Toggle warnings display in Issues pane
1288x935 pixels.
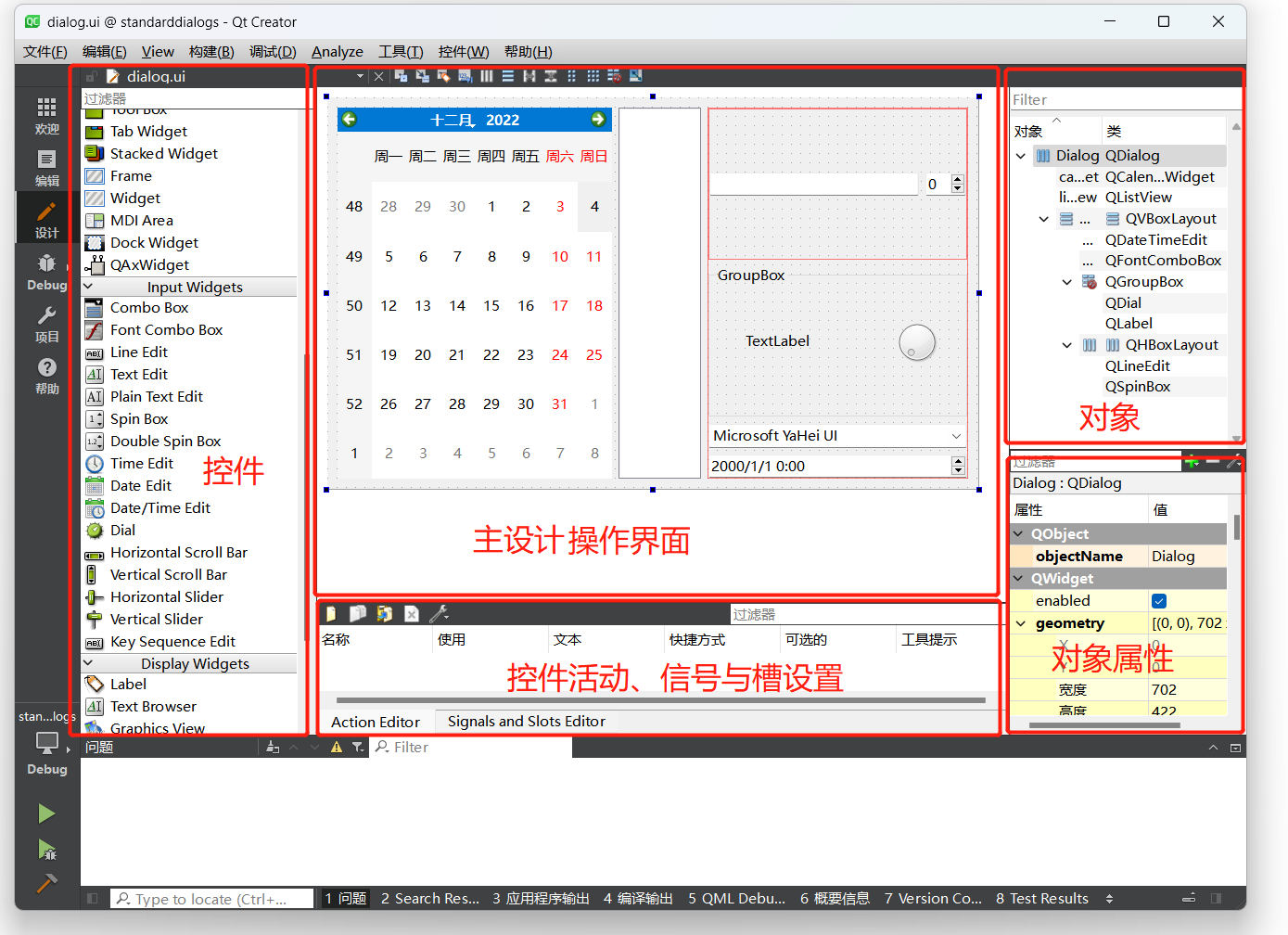(337, 747)
